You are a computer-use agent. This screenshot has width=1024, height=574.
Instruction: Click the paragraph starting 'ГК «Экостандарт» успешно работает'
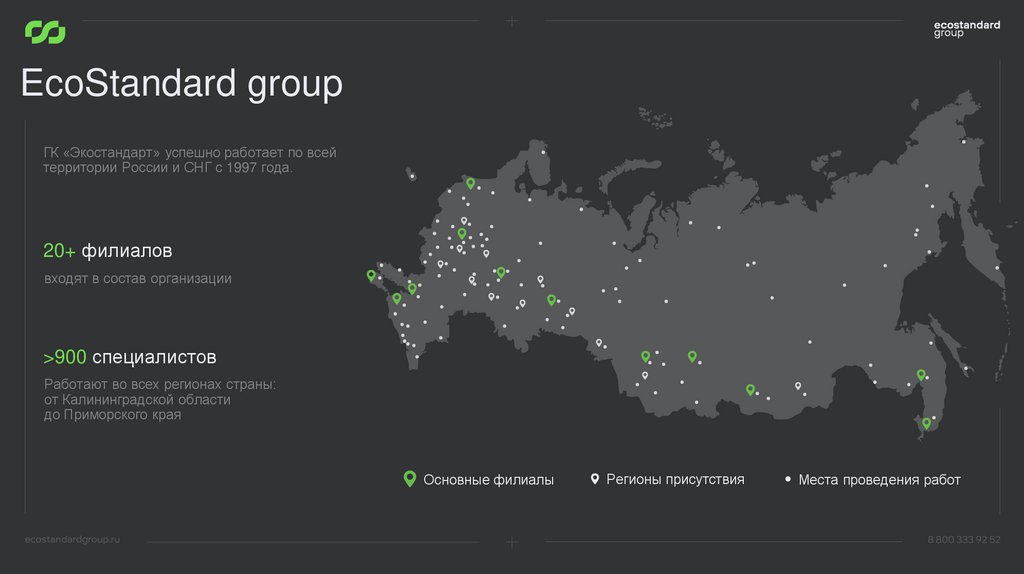tap(190, 160)
